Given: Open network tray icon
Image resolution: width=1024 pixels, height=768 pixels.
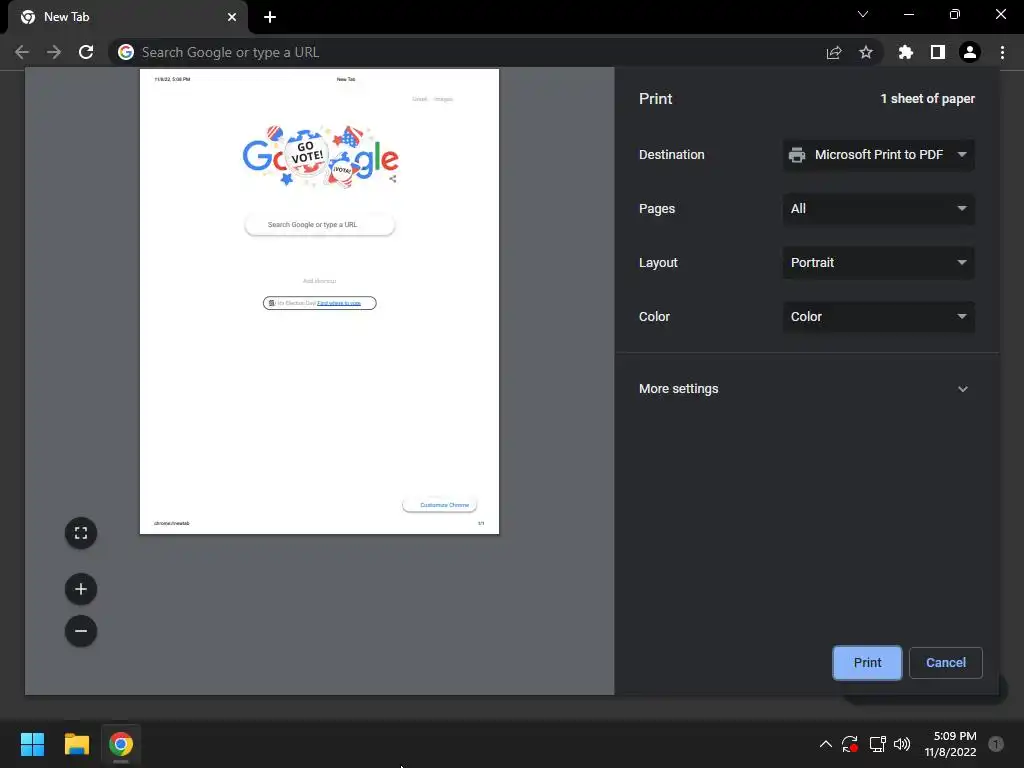Looking at the screenshot, I should (877, 744).
